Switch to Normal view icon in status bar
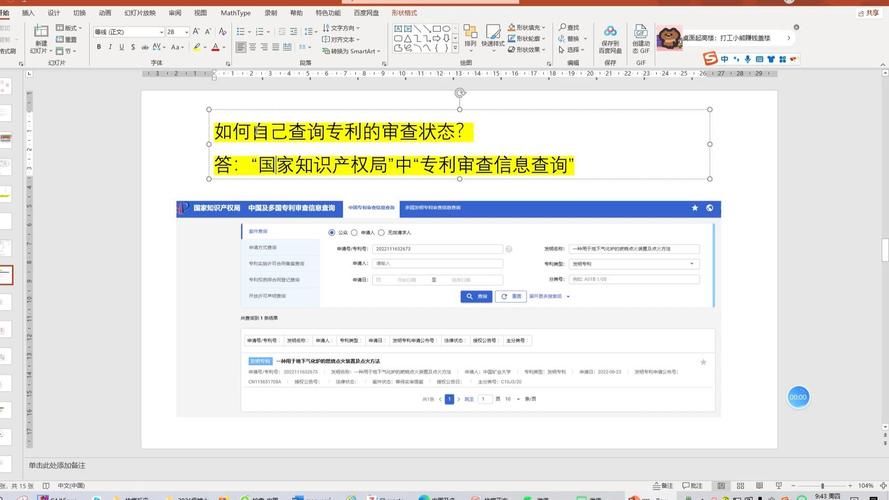This screenshot has height=500, width=889. [721, 486]
